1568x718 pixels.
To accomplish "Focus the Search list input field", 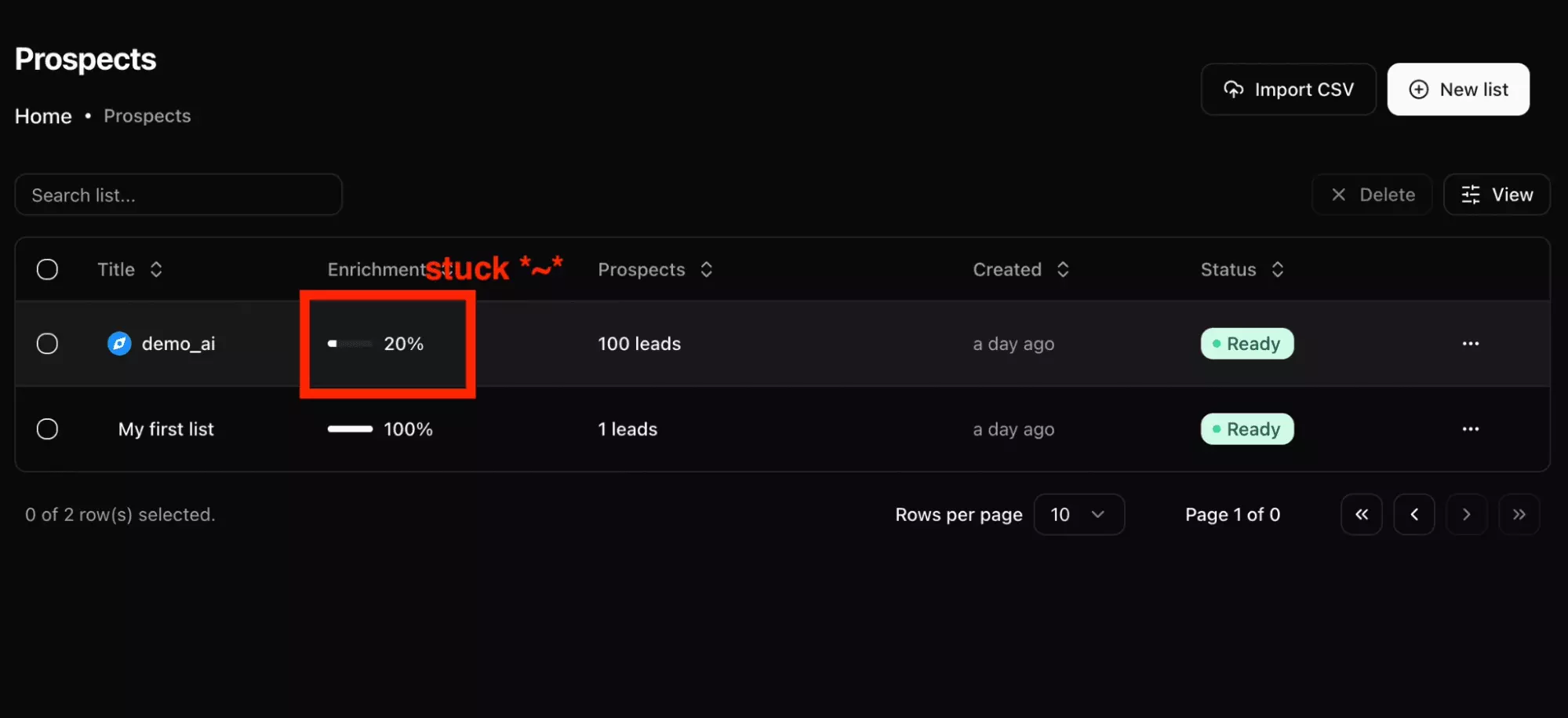I will [x=178, y=195].
